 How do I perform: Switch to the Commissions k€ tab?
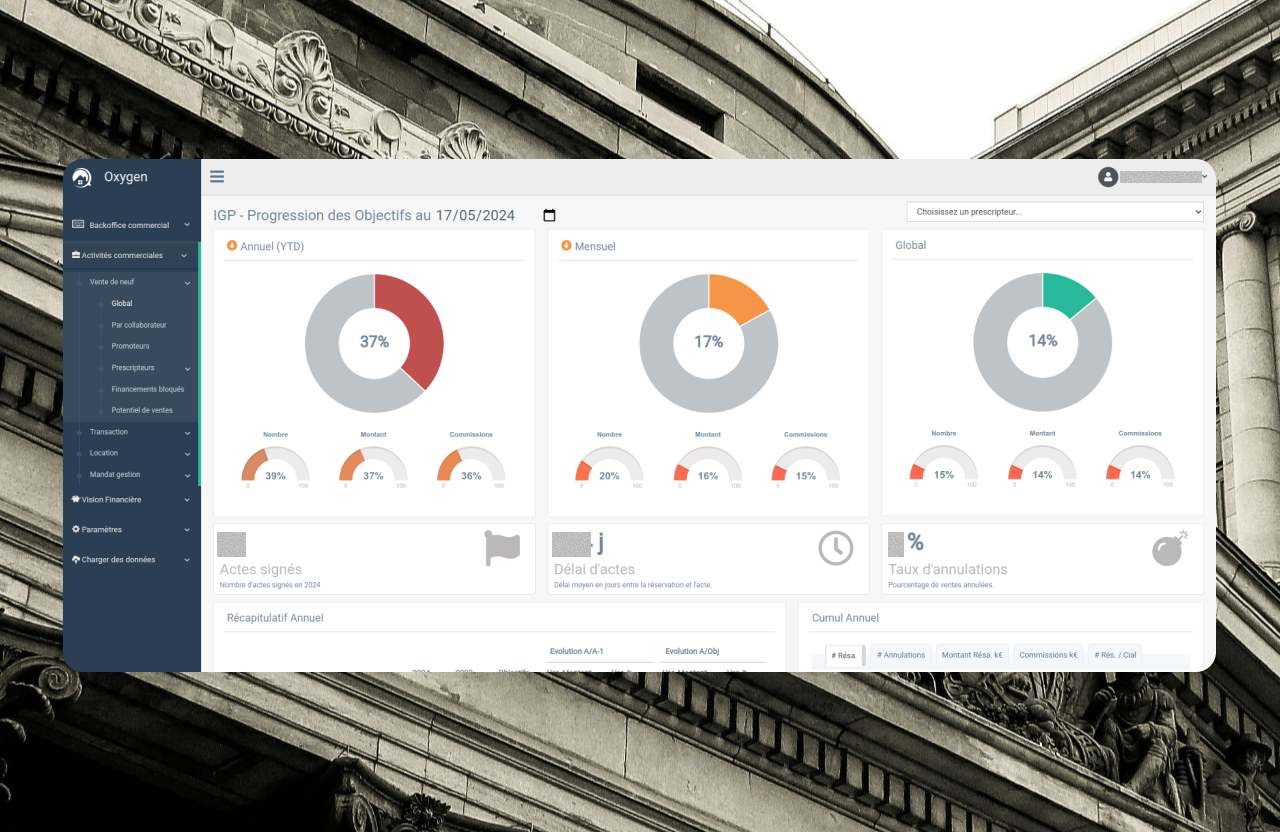tap(1048, 655)
